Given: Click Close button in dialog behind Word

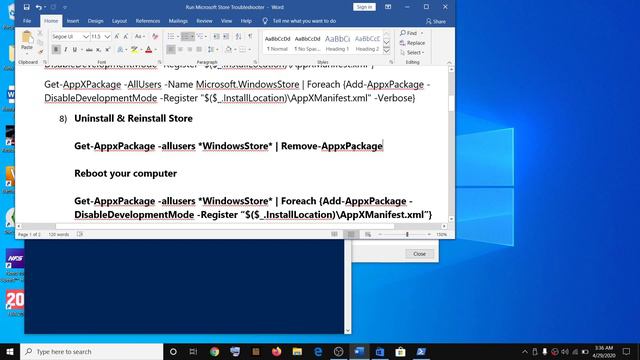Looking at the screenshot, I should coord(419,254).
